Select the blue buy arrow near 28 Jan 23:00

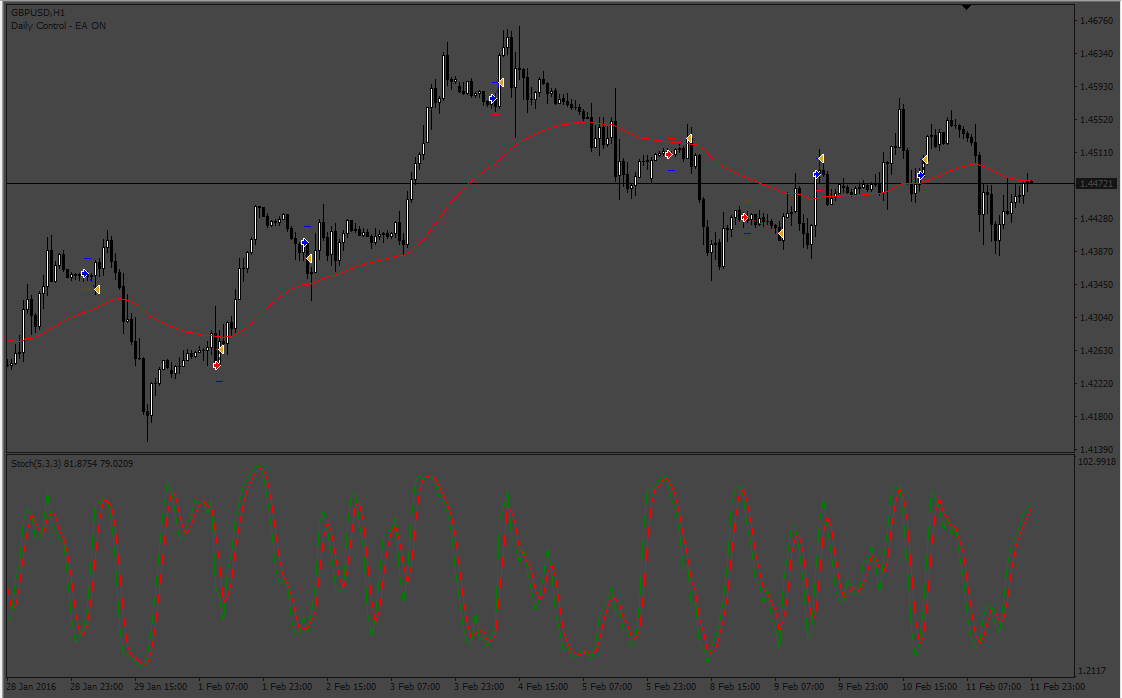coord(84,273)
